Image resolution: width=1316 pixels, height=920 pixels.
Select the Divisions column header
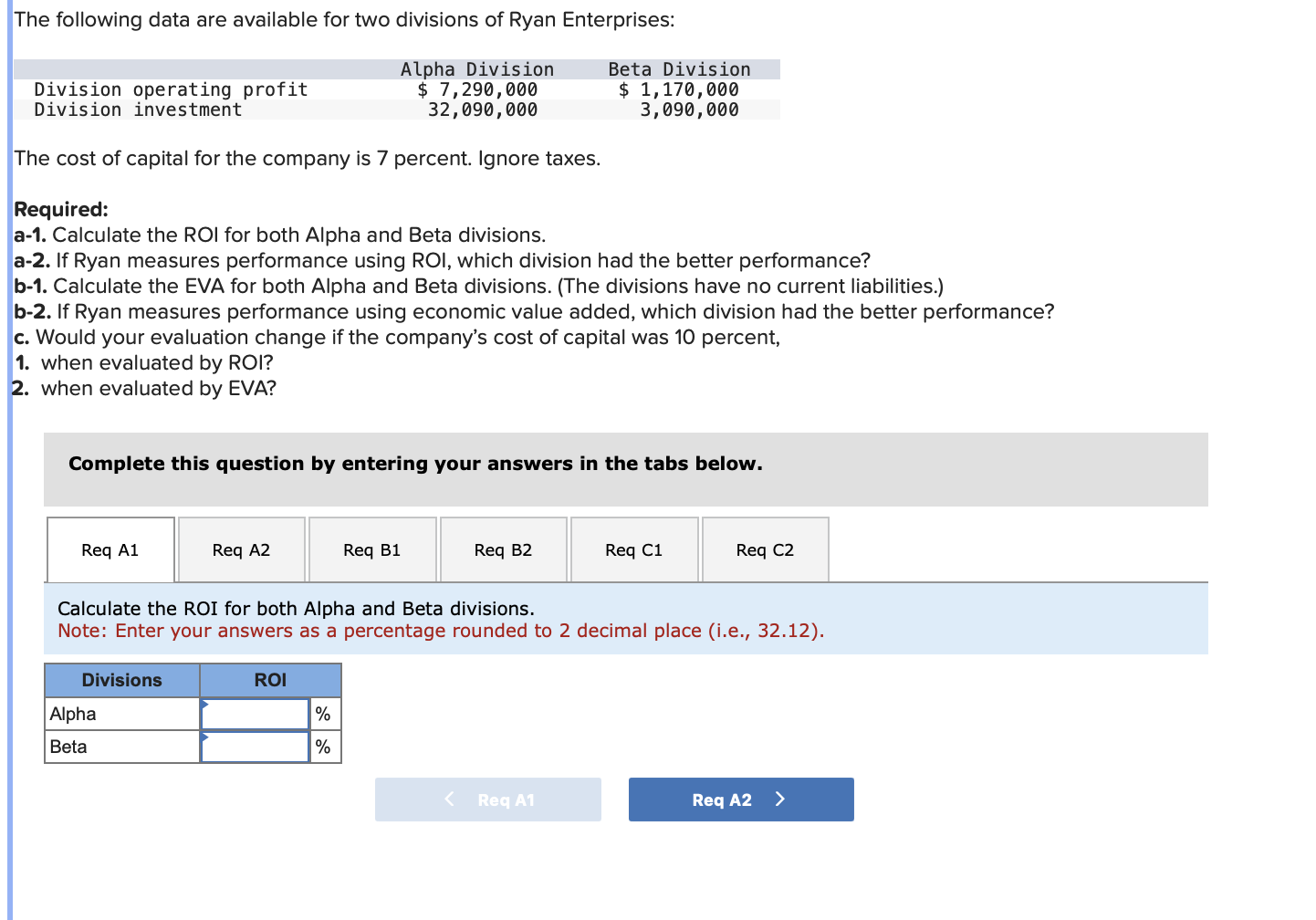(121, 679)
